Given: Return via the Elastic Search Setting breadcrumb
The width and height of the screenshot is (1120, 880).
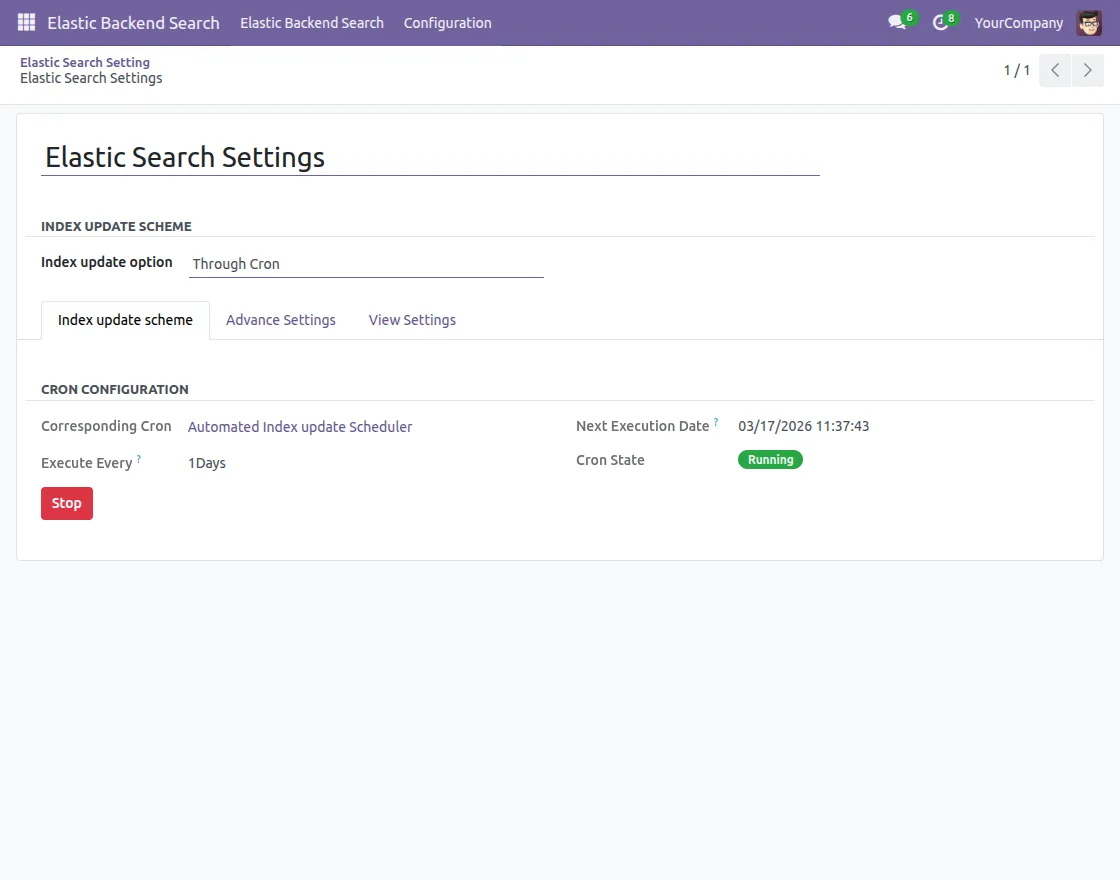Looking at the screenshot, I should [85, 62].
